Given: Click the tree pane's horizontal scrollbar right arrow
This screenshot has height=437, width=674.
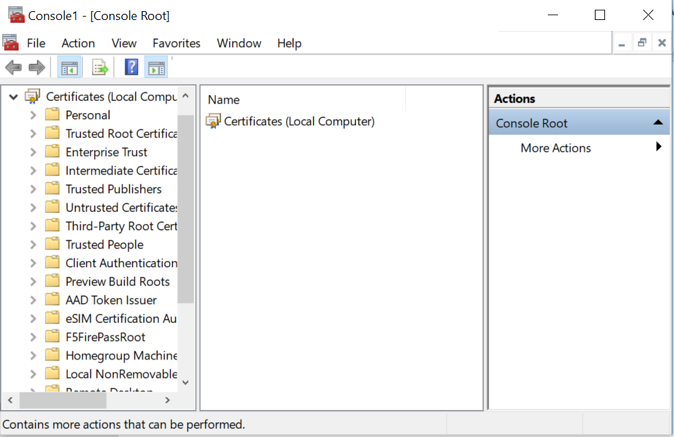Looking at the screenshot, I should click(x=167, y=400).
